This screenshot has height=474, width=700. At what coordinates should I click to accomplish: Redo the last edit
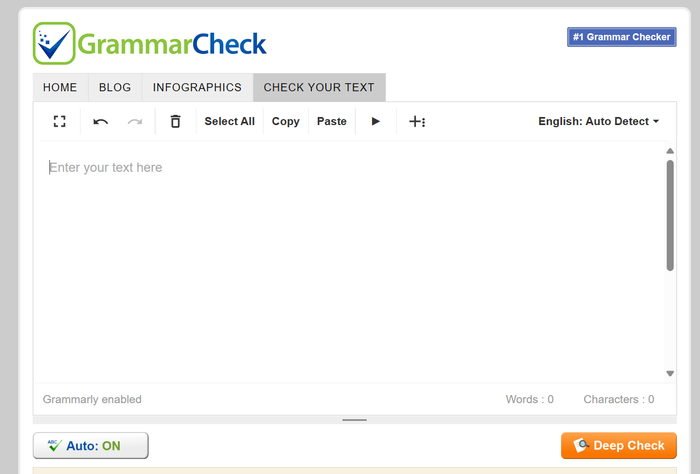pyautogui.click(x=135, y=121)
